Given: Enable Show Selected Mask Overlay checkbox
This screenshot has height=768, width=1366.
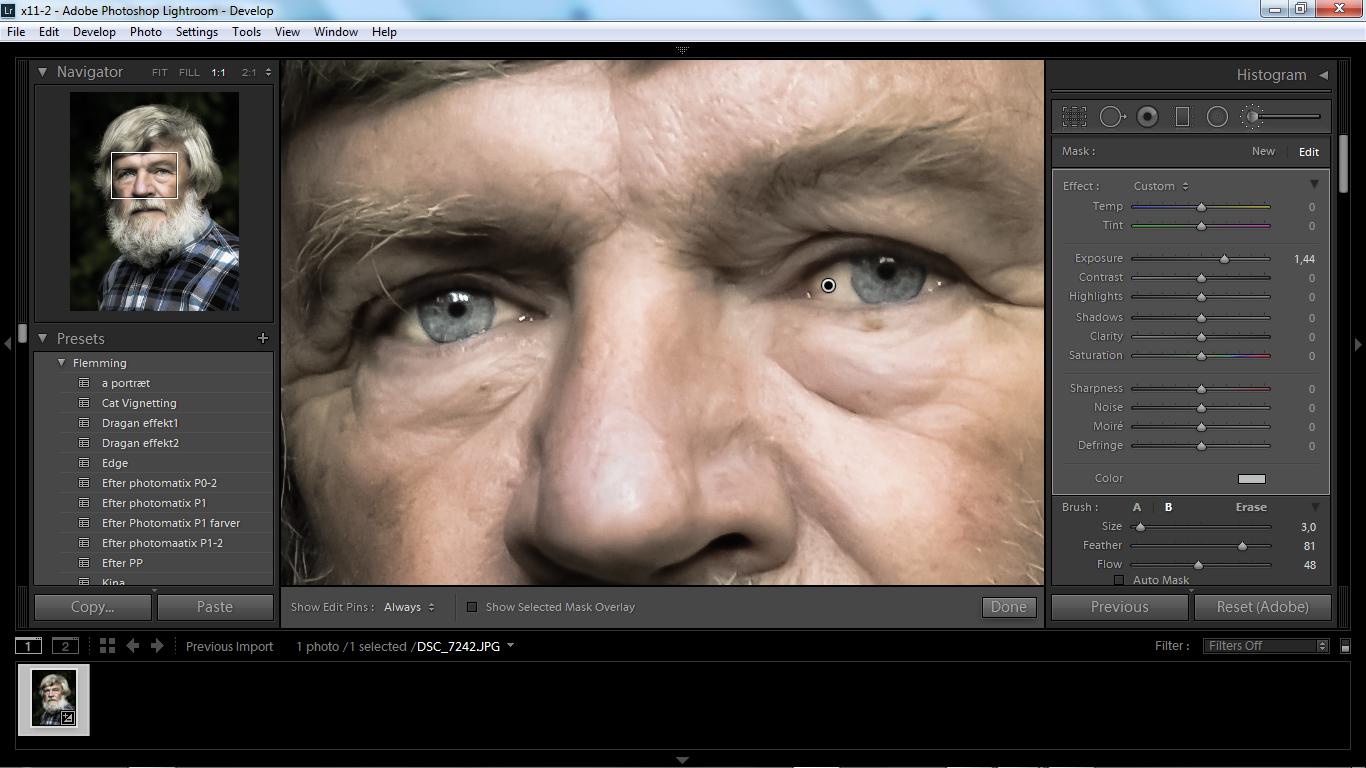Looking at the screenshot, I should tap(473, 607).
